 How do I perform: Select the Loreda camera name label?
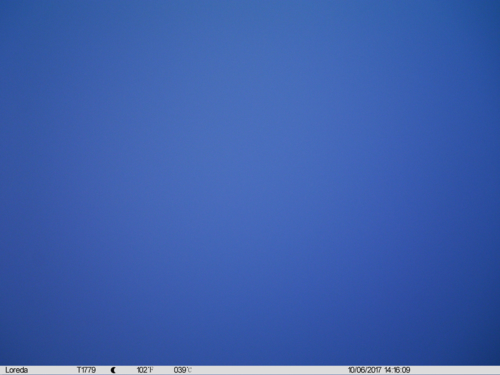tap(17, 370)
